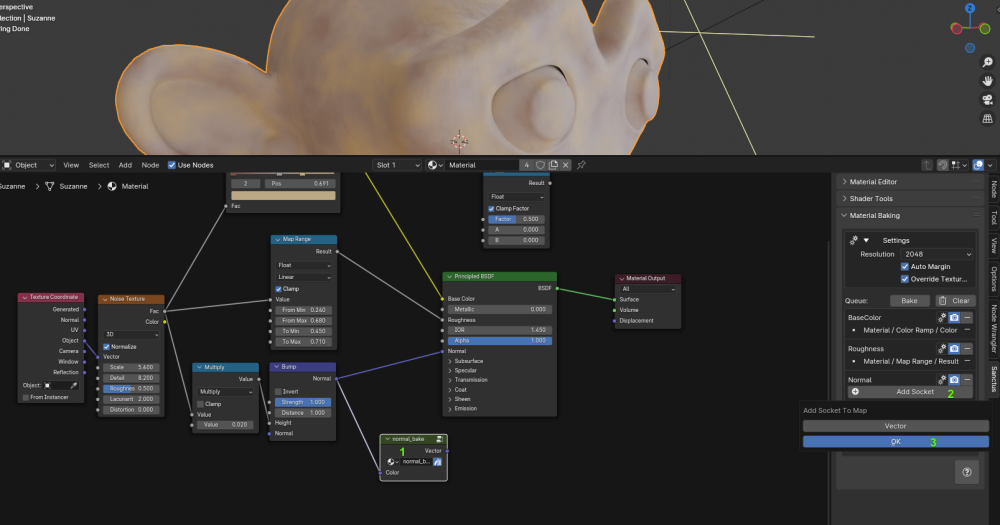Activate the pan view hand icon
Screen dimensions: 1000x525
point(987,81)
